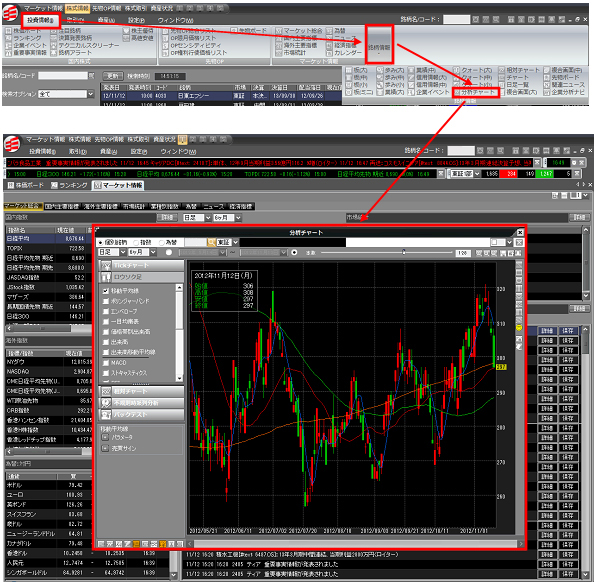This screenshot has width=594, height=582.
Task: Open 銘柄アラート in the ribbon
Action: pyautogui.click(x=71, y=53)
